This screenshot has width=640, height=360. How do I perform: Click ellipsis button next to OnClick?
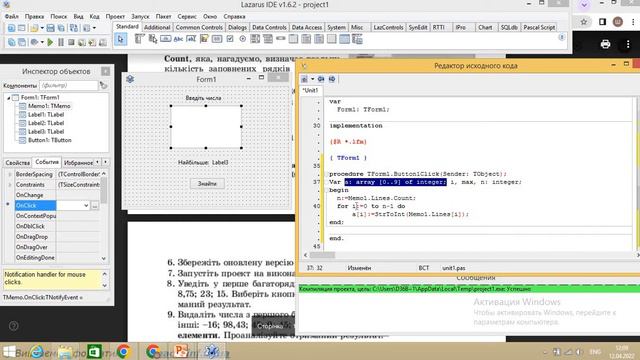[x=95, y=206]
